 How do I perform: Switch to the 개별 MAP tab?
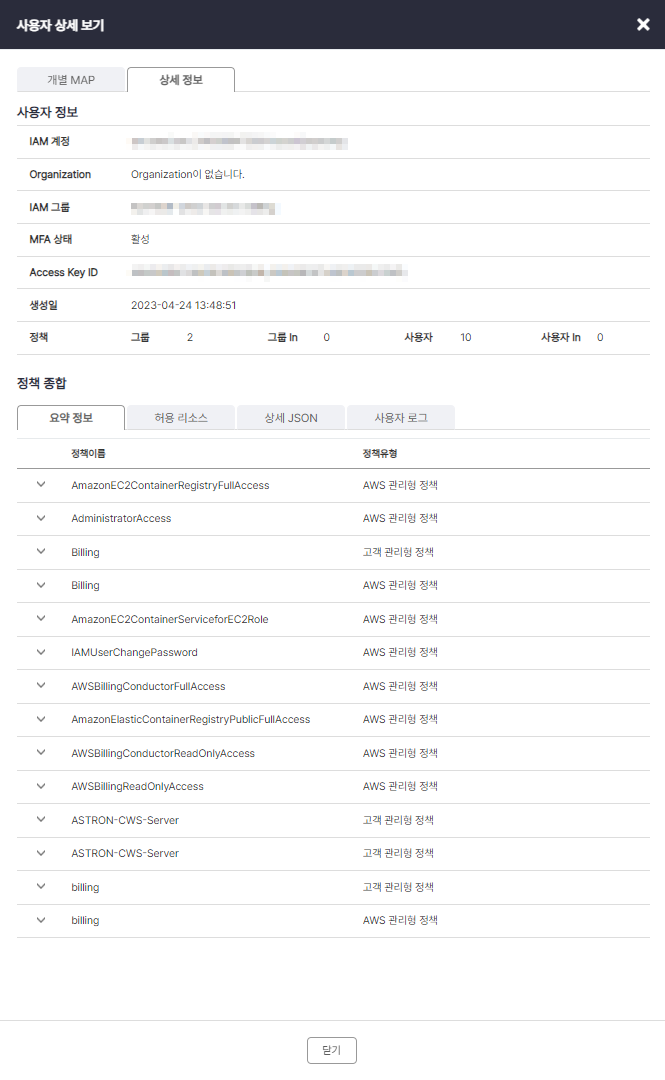pyautogui.click(x=71, y=79)
